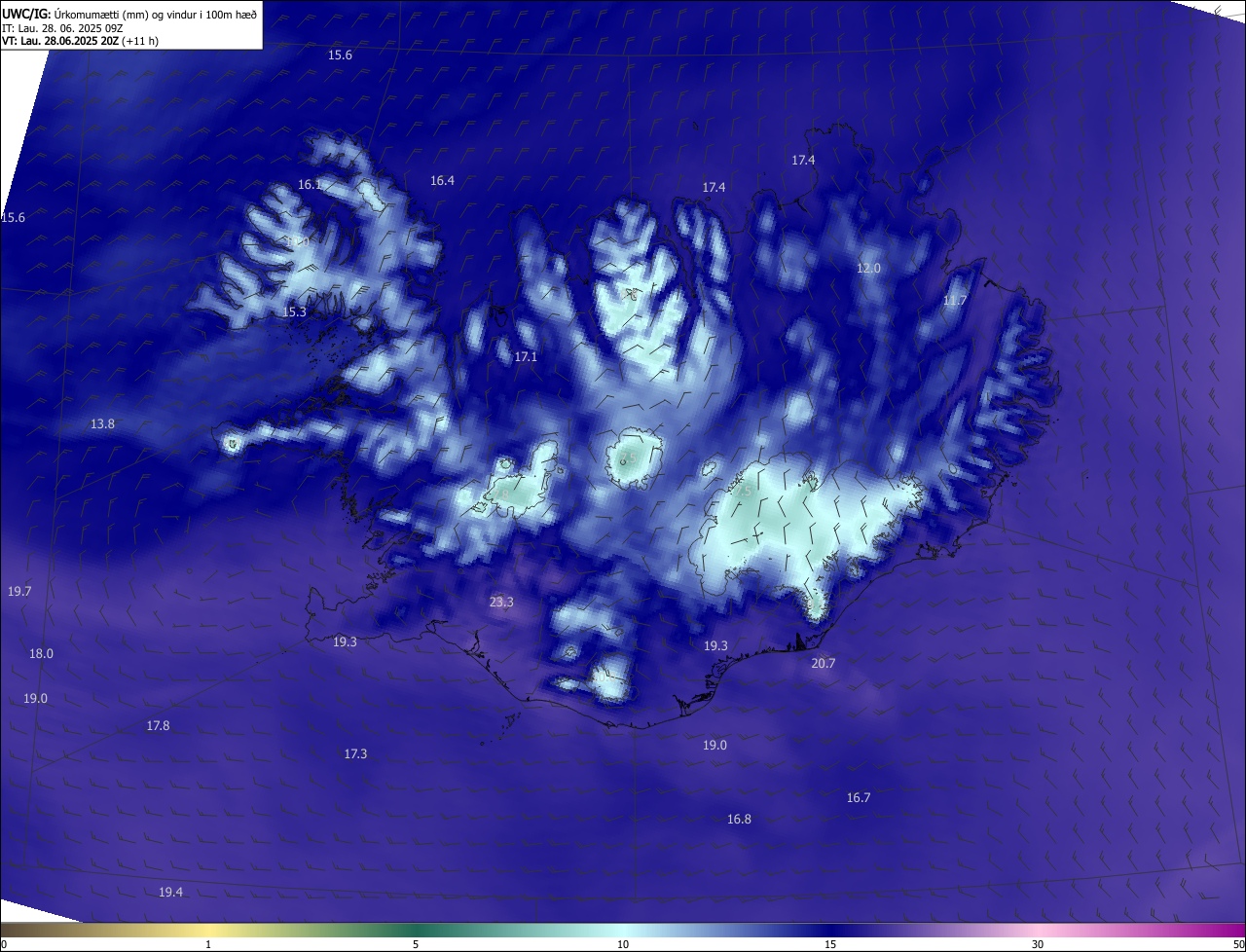Click the 11.7 value near the east coast

[x=955, y=300]
